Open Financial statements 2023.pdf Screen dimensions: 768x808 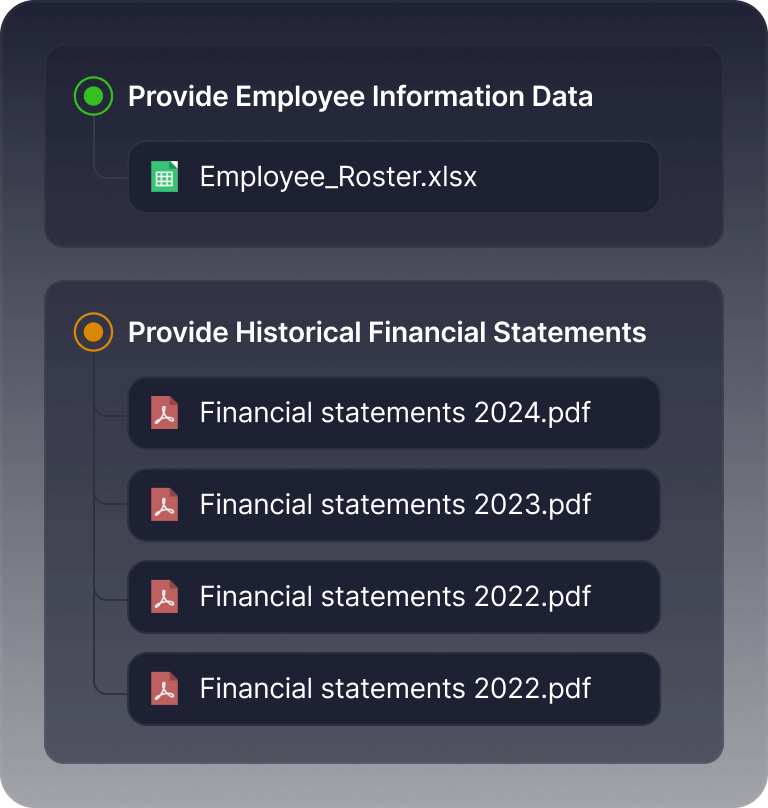tap(395, 505)
